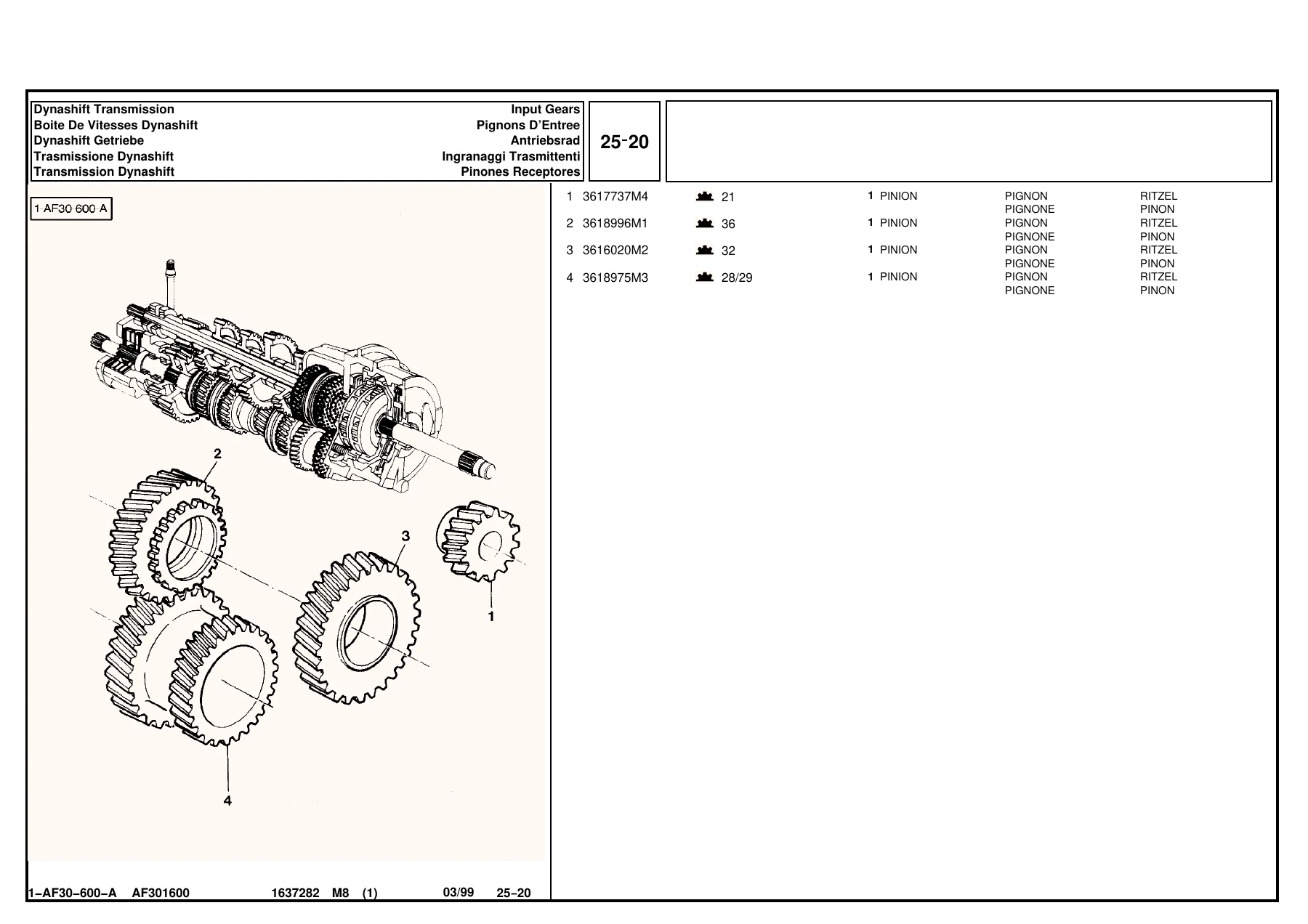This screenshot has height=924, width=1308.
Task: Click callout number 4 below the bottom gear
Action: 227,801
